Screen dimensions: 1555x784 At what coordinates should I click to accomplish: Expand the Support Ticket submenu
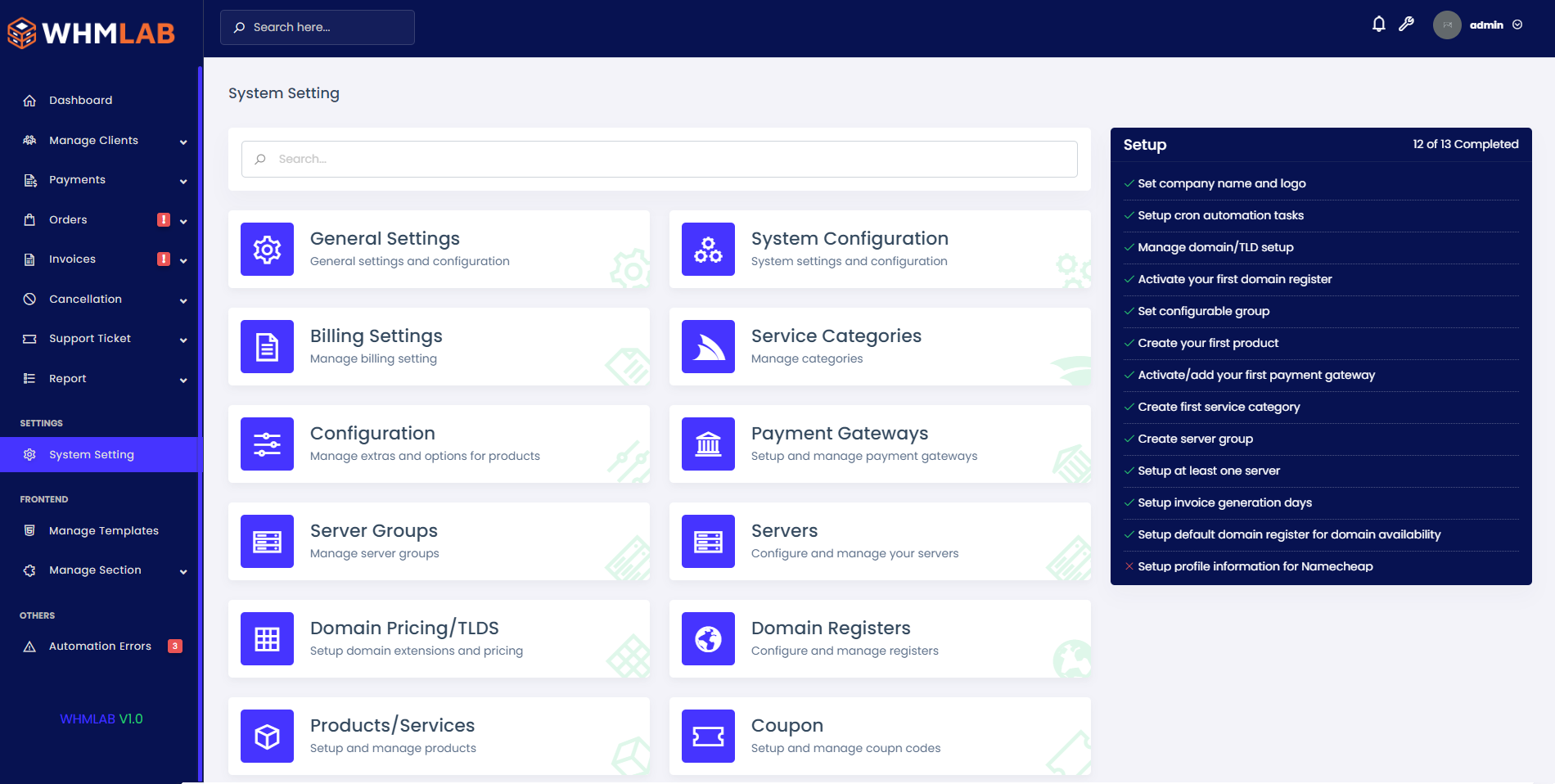(183, 340)
